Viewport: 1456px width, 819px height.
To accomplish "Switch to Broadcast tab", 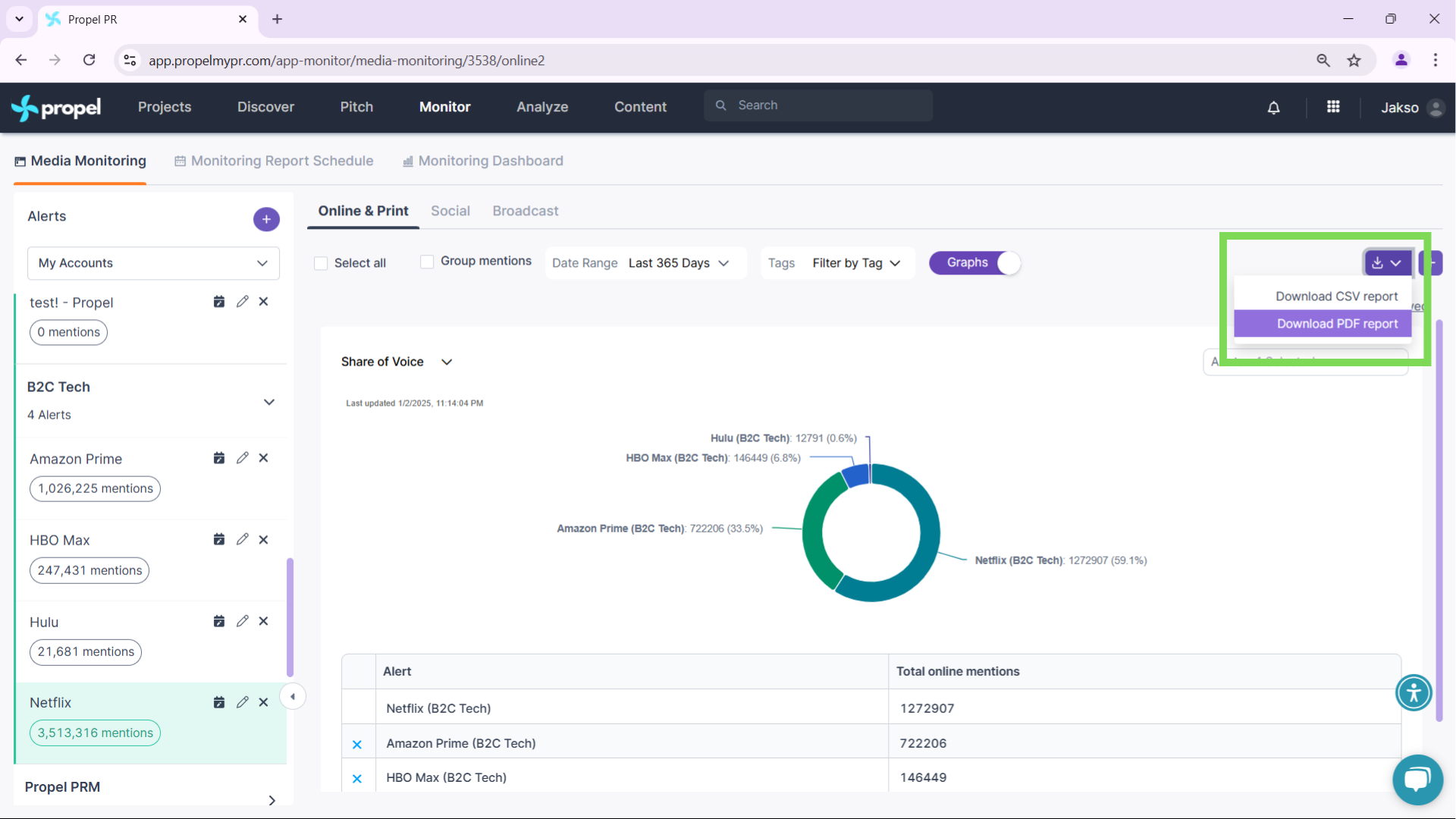I will click(526, 211).
